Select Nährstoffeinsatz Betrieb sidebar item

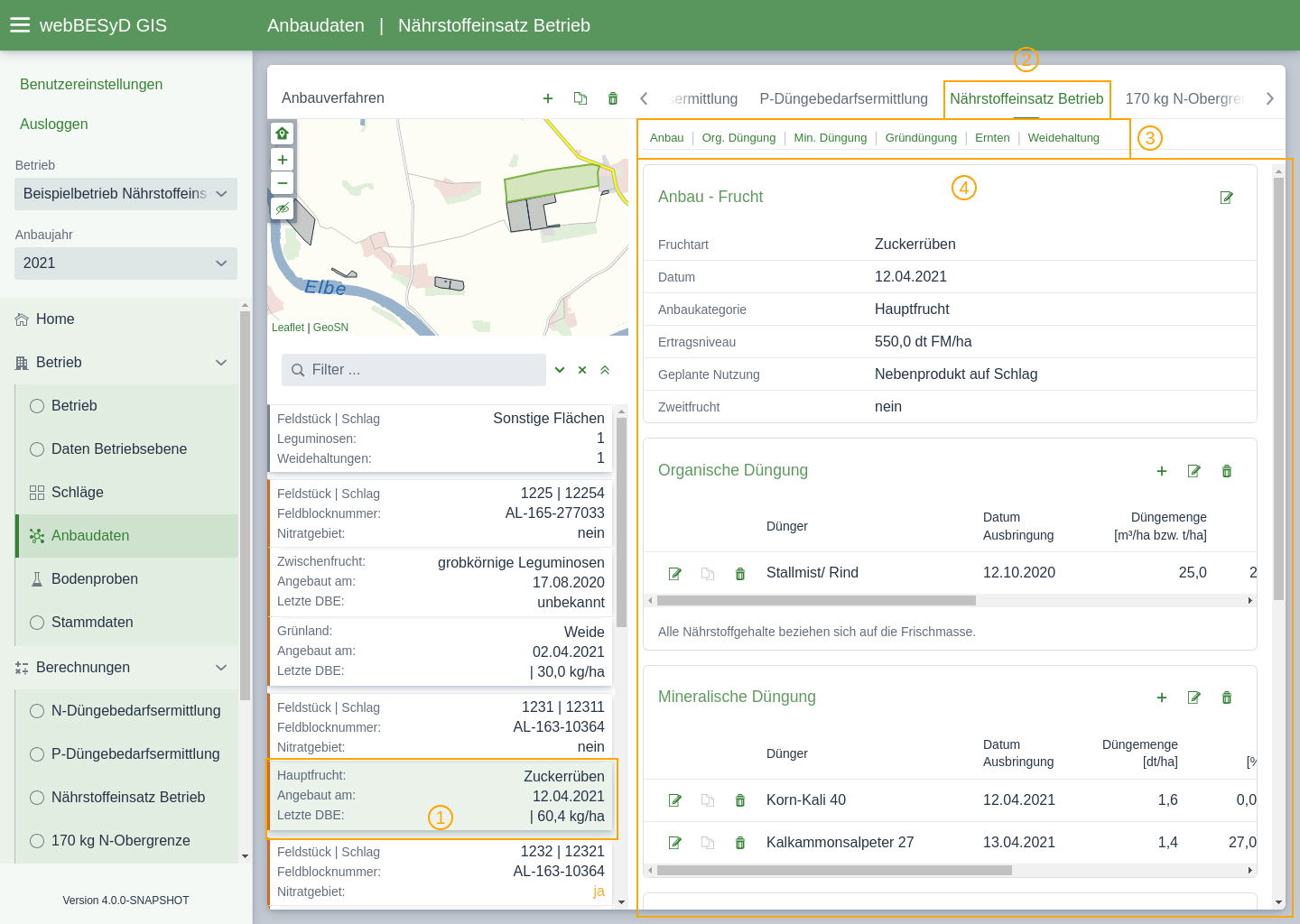[x=127, y=798]
